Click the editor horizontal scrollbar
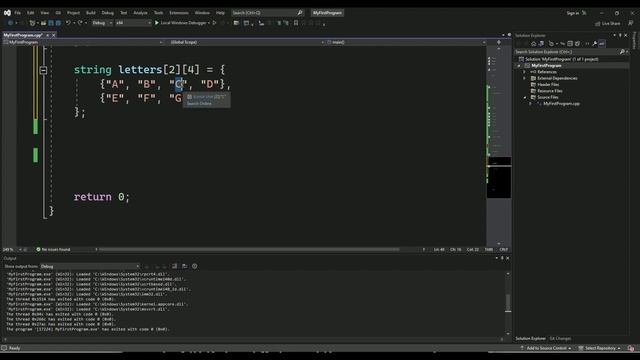 [249, 249]
